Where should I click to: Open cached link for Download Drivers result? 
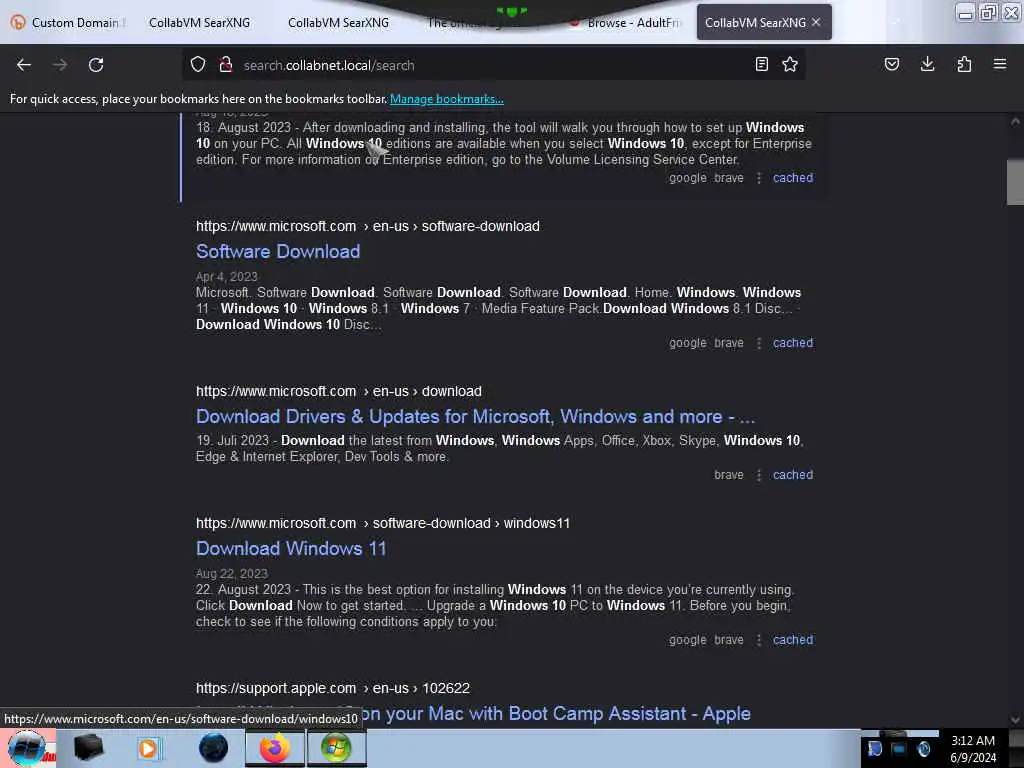coord(793,475)
